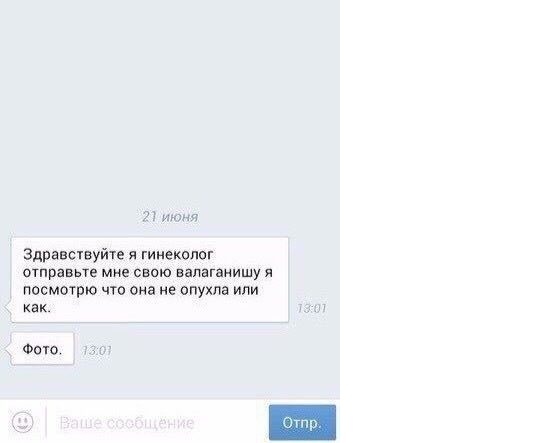Select the message starting with Здравствуйте
The image size is (536, 443).
pyautogui.click(x=150, y=280)
